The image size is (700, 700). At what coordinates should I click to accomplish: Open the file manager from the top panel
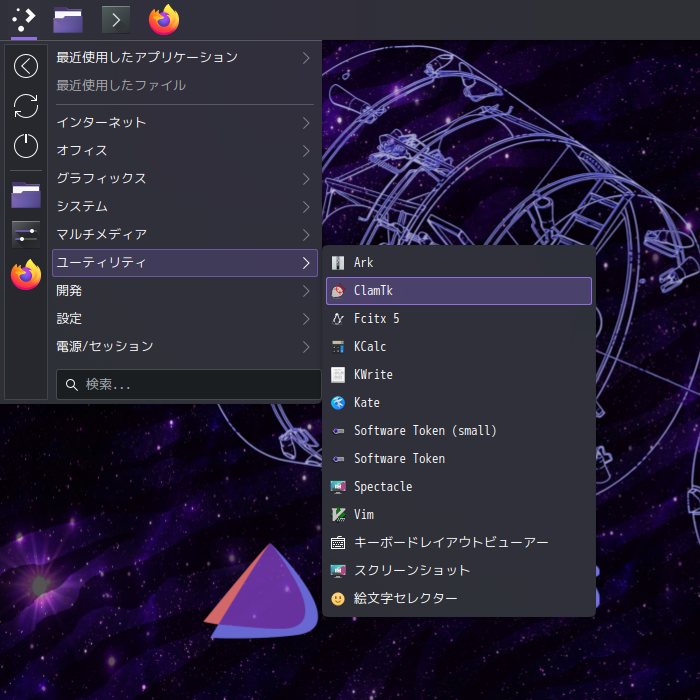click(x=68, y=20)
